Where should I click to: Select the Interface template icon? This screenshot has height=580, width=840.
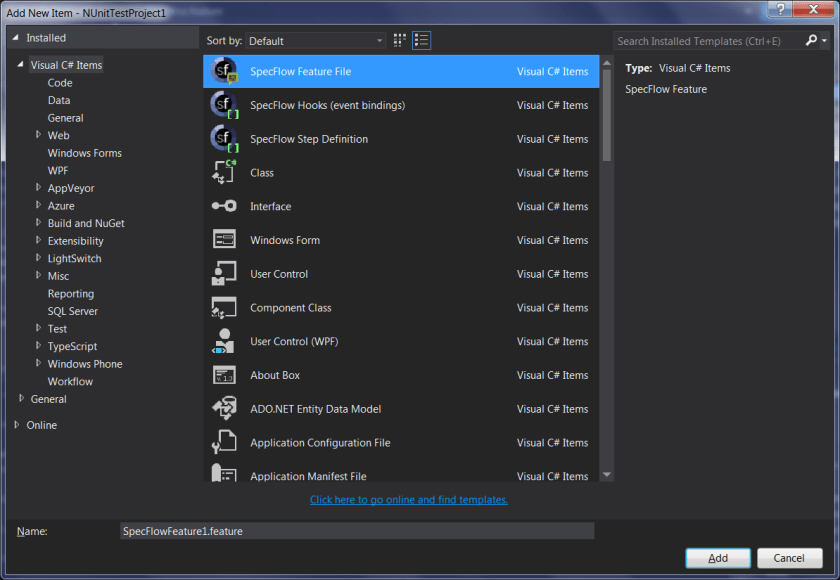coord(225,206)
